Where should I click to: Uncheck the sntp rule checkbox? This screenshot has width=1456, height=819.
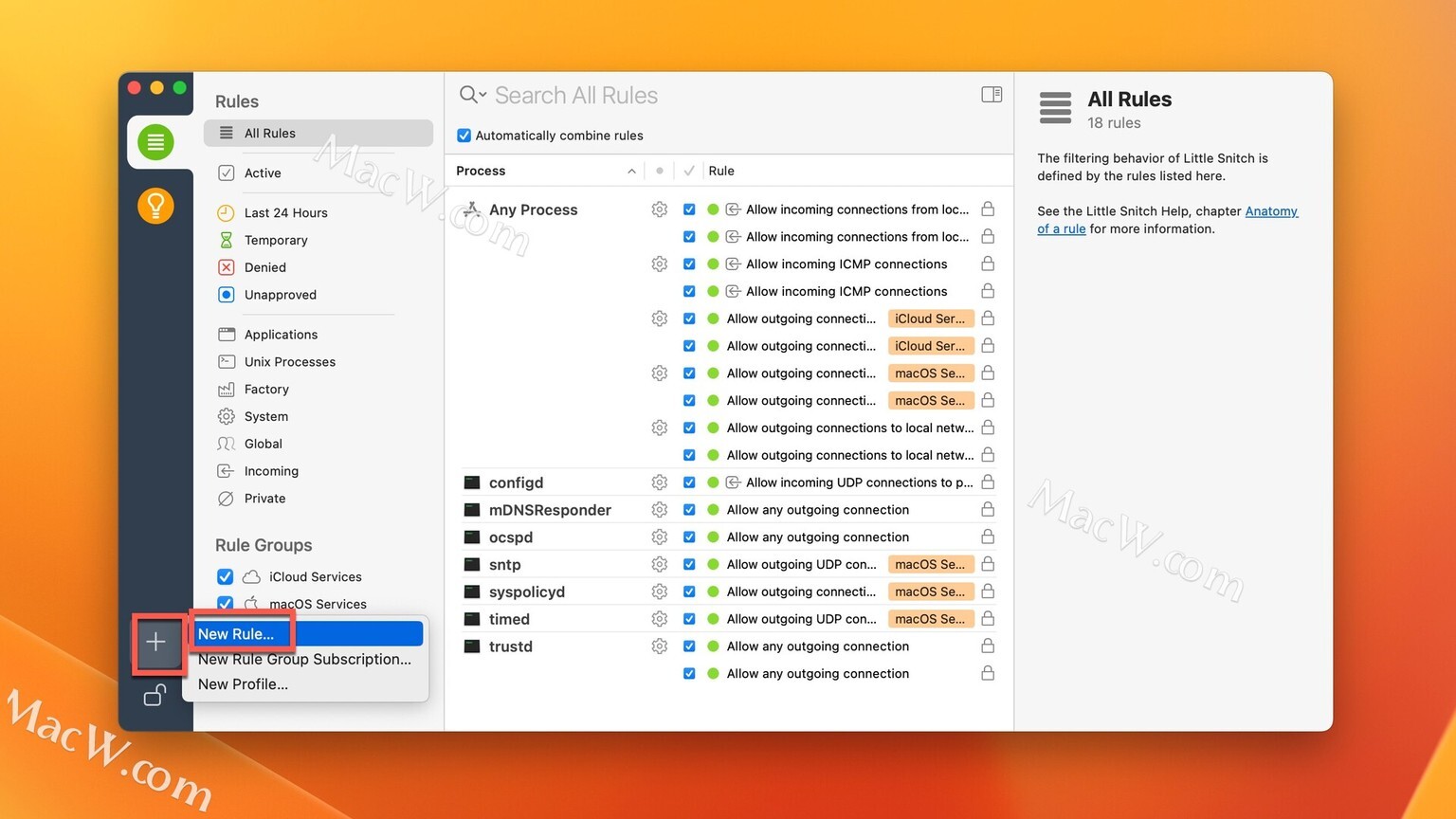(689, 564)
